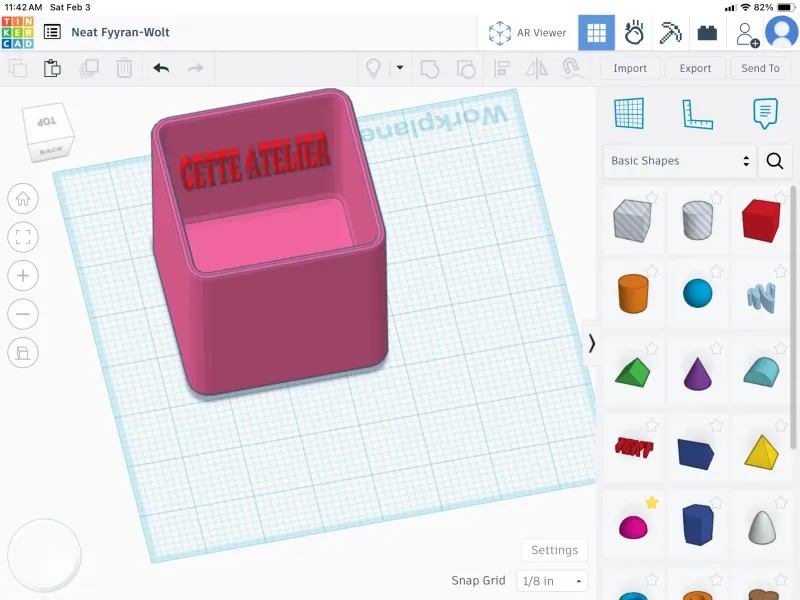Click the Export button
Viewport: 800px width, 600px height.
pos(695,68)
